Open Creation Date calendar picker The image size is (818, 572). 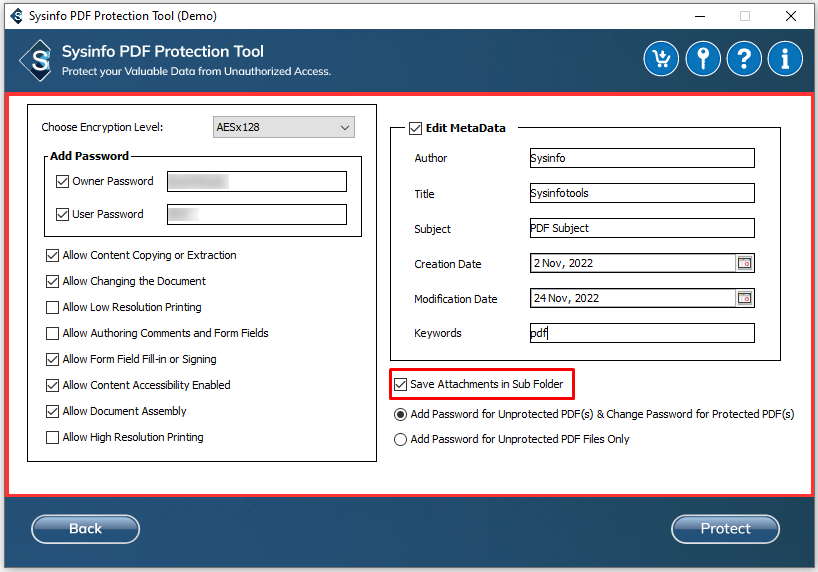click(744, 263)
